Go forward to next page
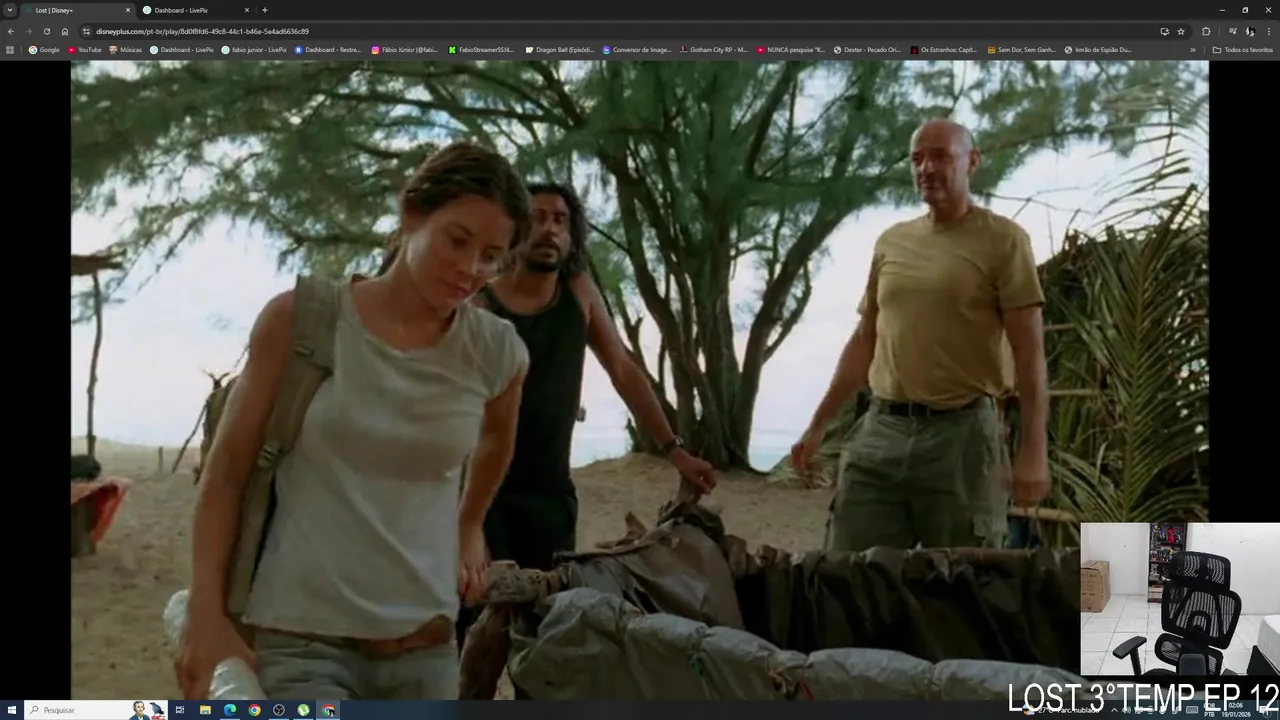 [28, 31]
